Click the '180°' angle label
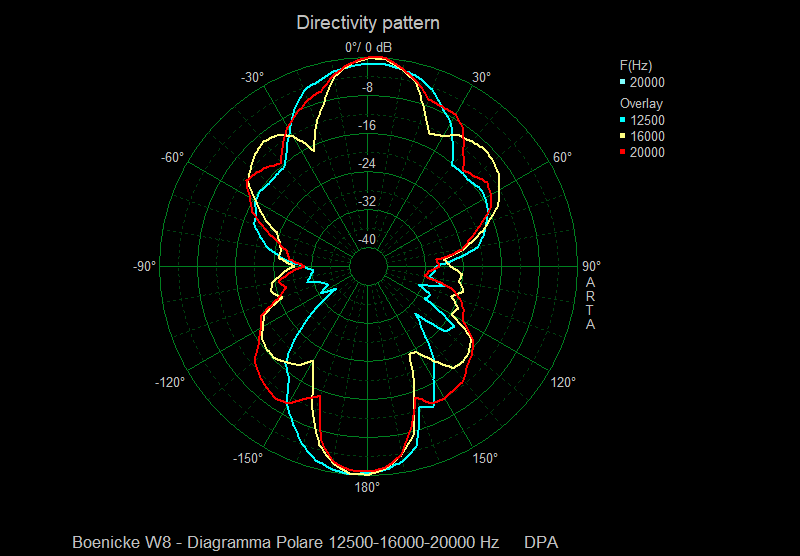Screen dimensions: 800x556 (367, 488)
